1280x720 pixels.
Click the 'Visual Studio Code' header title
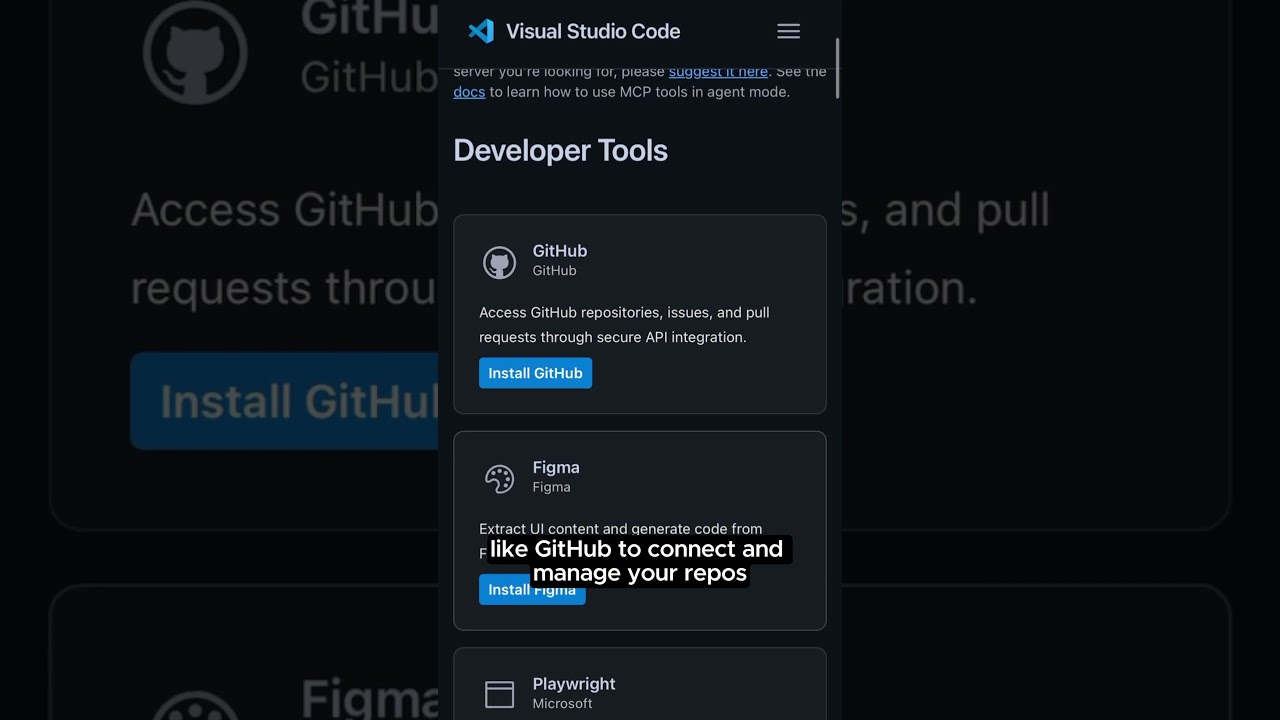[x=593, y=31]
